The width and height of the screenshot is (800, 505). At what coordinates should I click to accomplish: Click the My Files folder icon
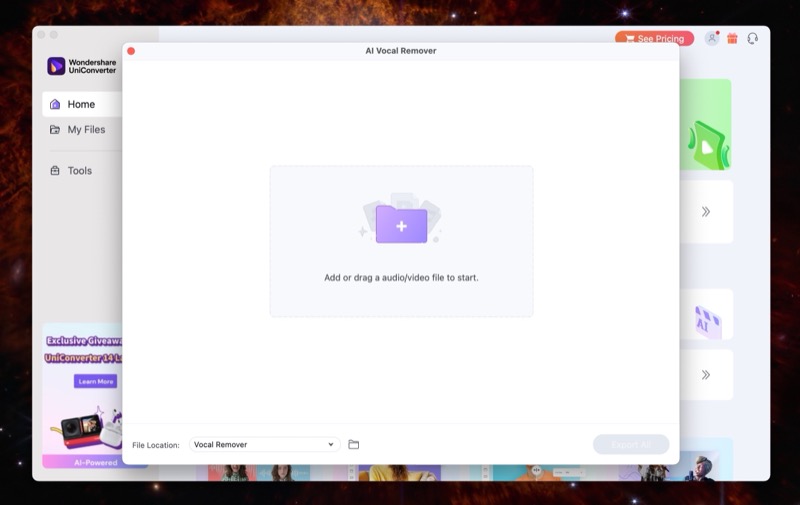55,130
